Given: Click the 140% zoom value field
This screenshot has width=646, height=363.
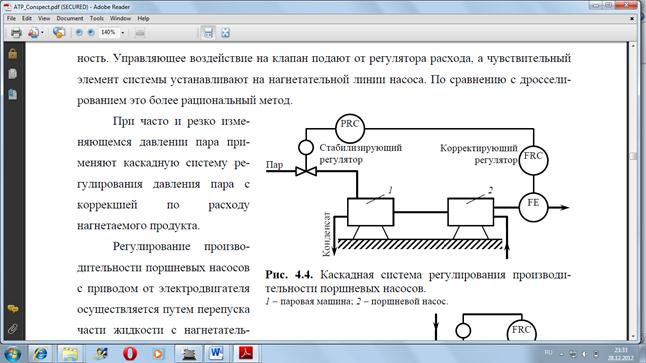Looking at the screenshot, I should coord(108,33).
